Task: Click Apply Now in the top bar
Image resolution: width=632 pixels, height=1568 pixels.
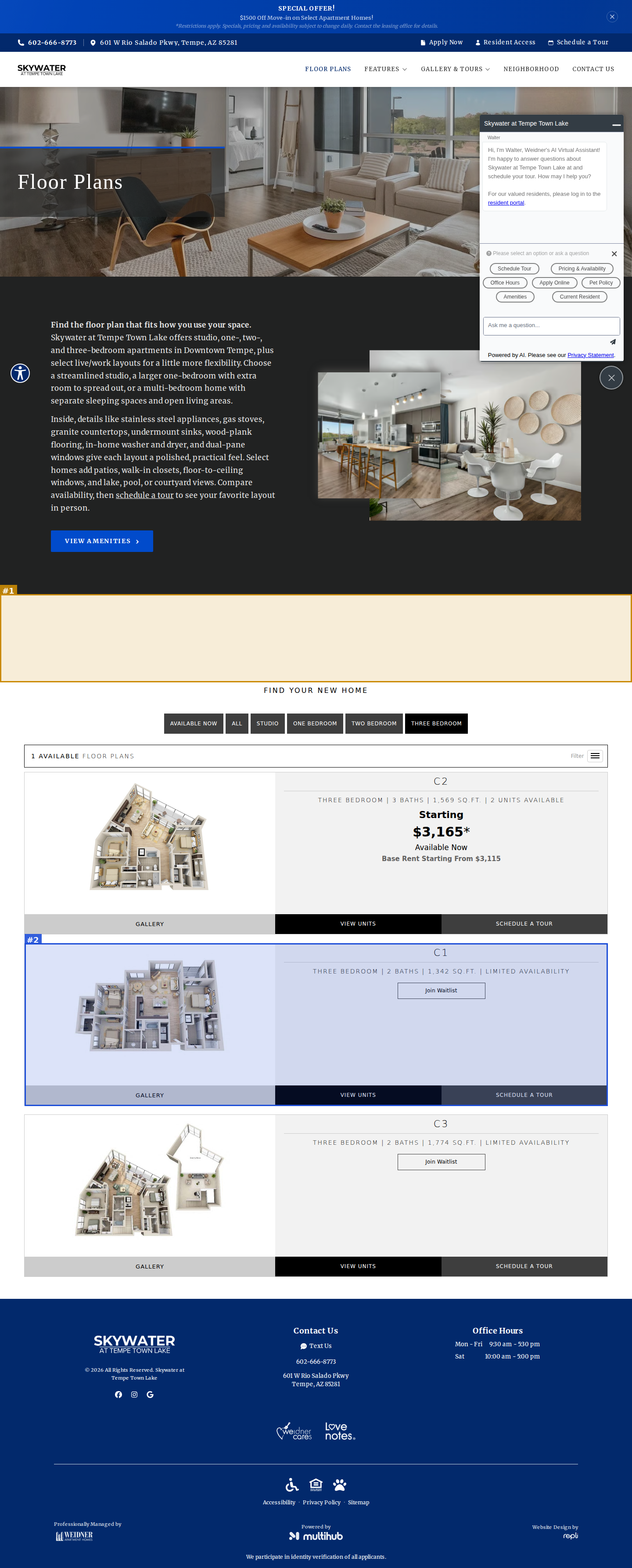Action: pos(442,43)
